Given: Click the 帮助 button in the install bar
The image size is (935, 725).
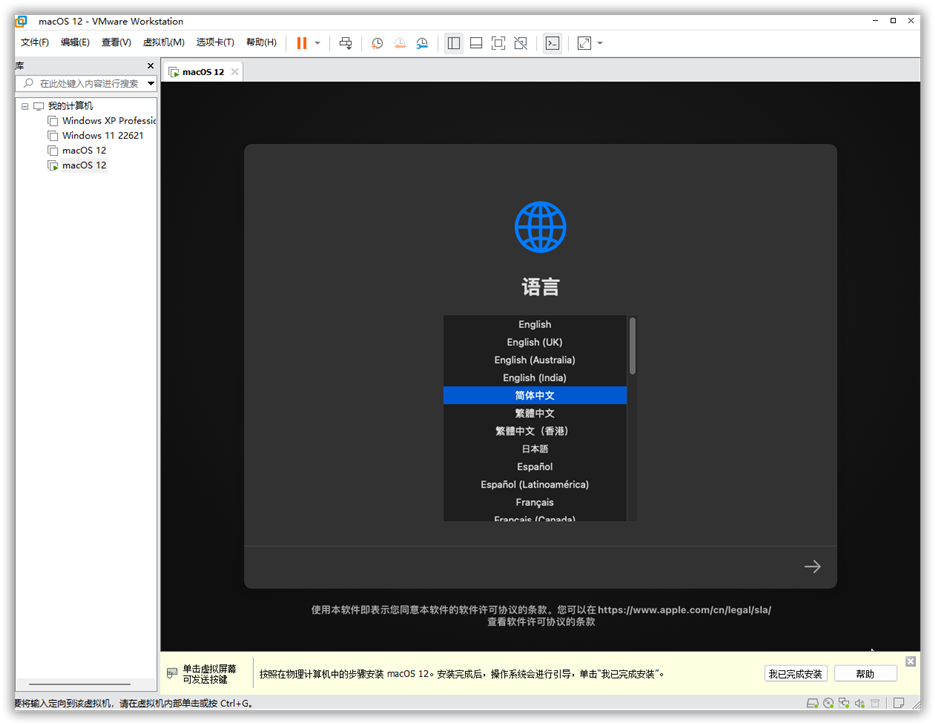Looking at the screenshot, I should [x=865, y=674].
